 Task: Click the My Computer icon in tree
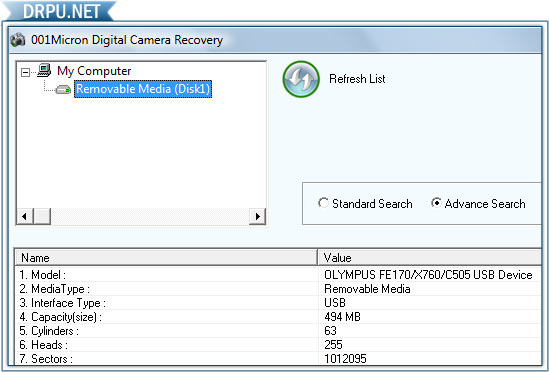tap(44, 71)
